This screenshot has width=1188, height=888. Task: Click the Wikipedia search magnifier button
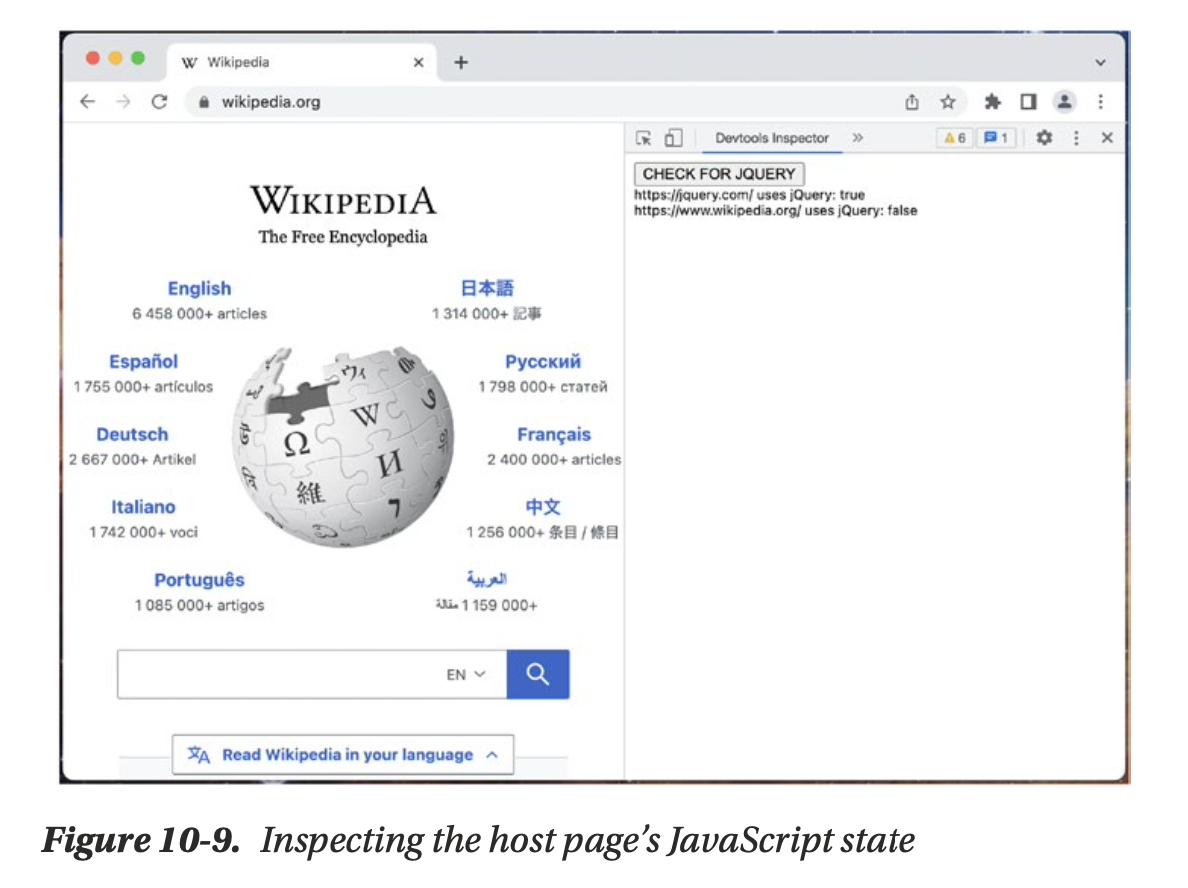538,674
